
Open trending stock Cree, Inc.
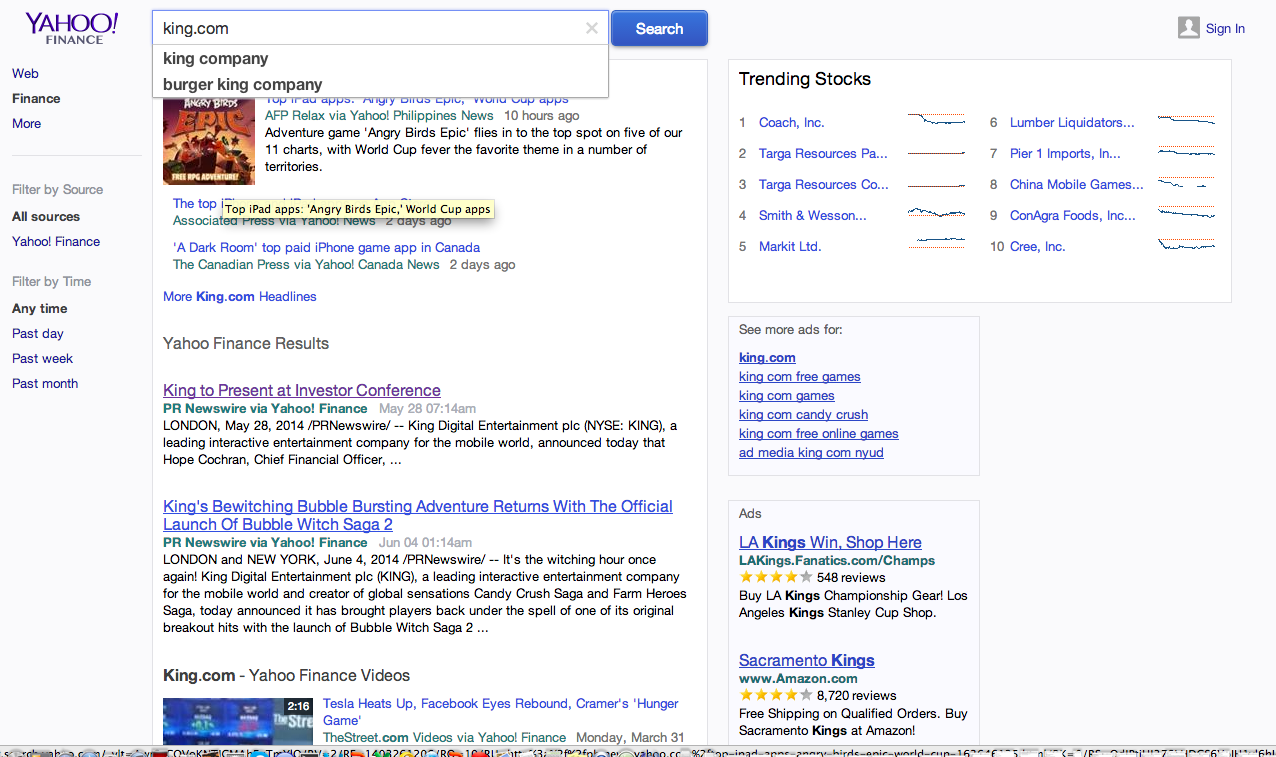[1038, 246]
